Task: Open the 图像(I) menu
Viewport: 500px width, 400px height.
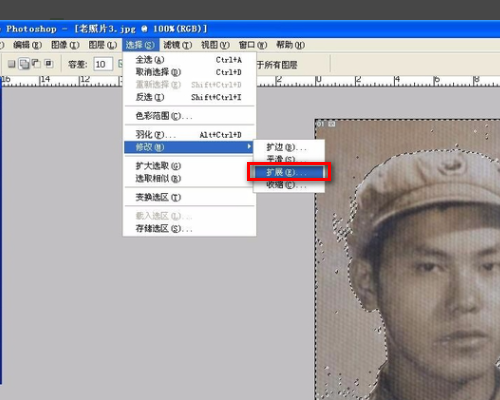Action: (65, 45)
